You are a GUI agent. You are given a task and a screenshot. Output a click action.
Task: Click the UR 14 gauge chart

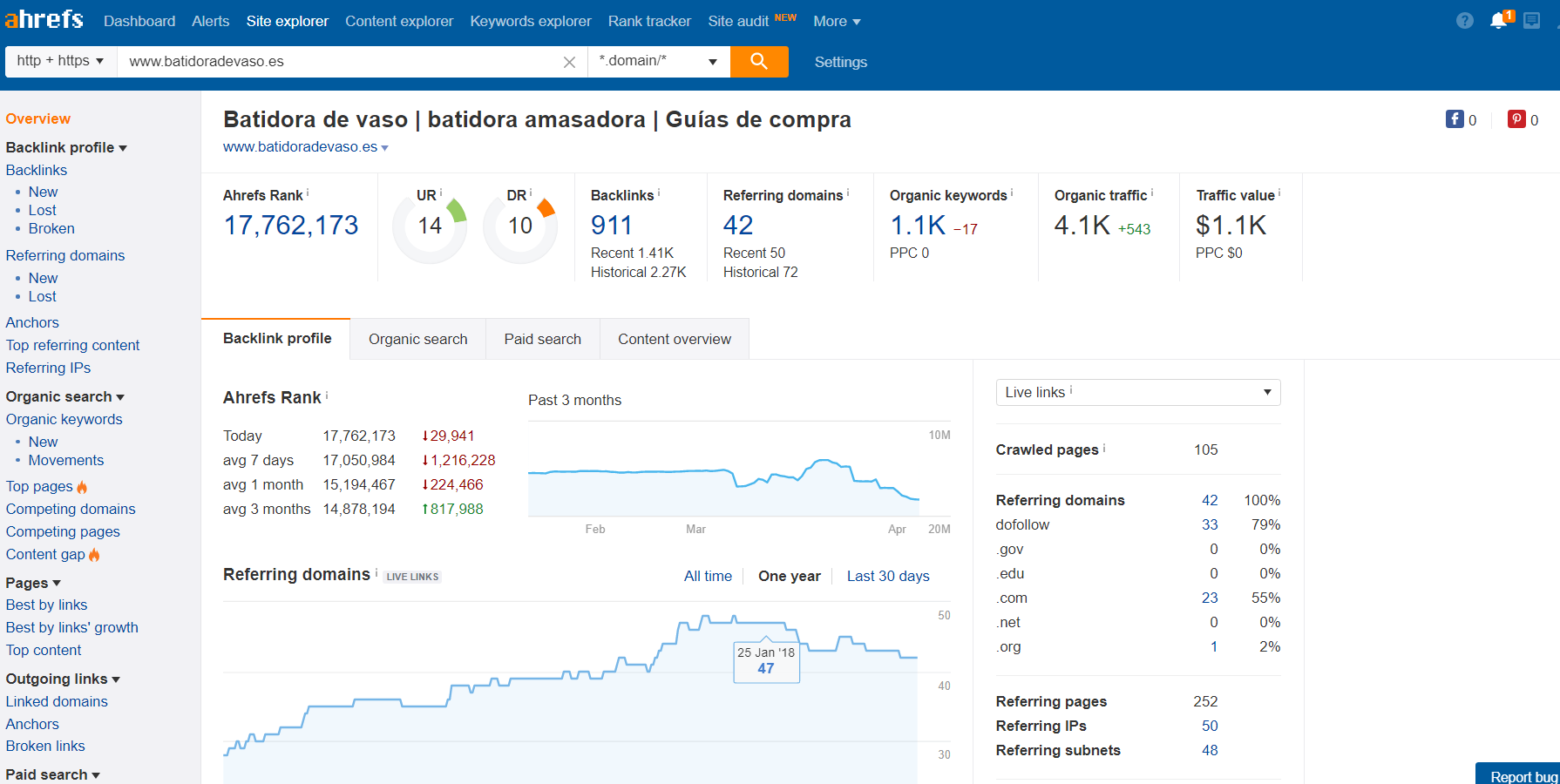[x=430, y=227]
